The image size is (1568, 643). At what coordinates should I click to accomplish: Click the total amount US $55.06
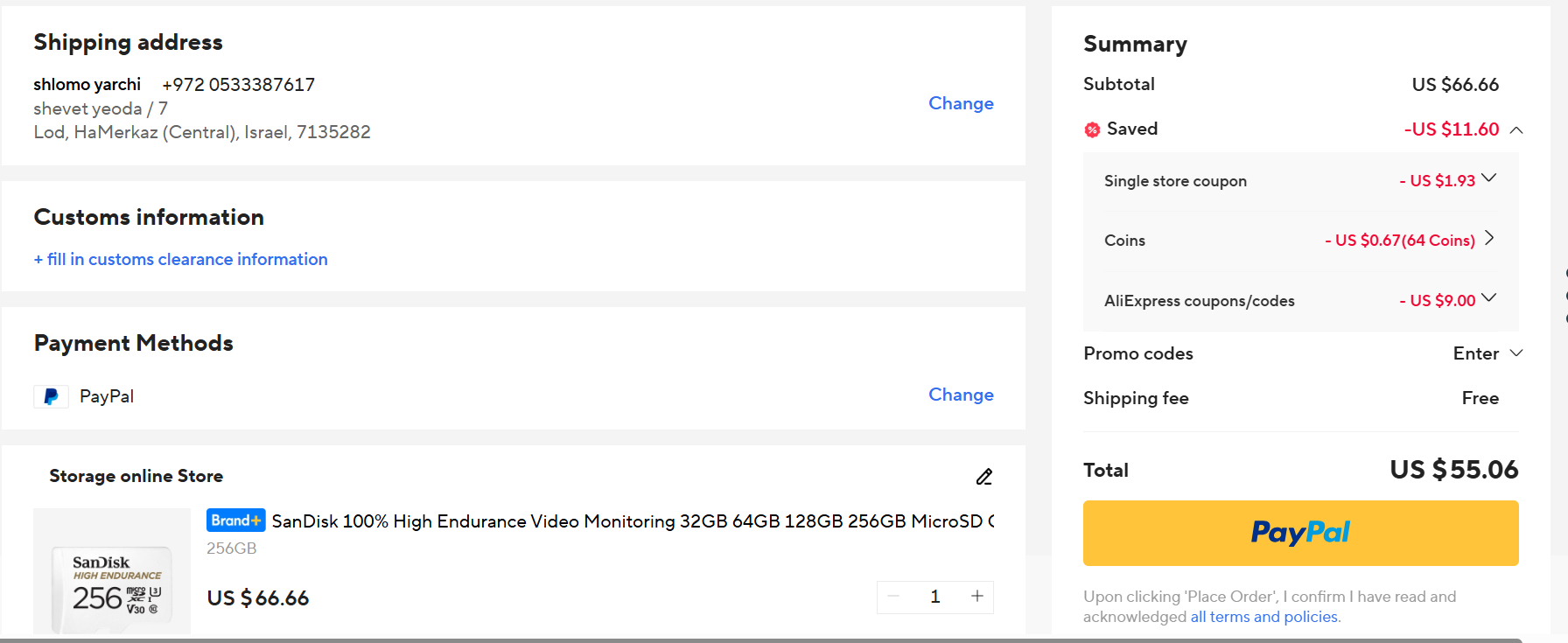(x=1454, y=470)
